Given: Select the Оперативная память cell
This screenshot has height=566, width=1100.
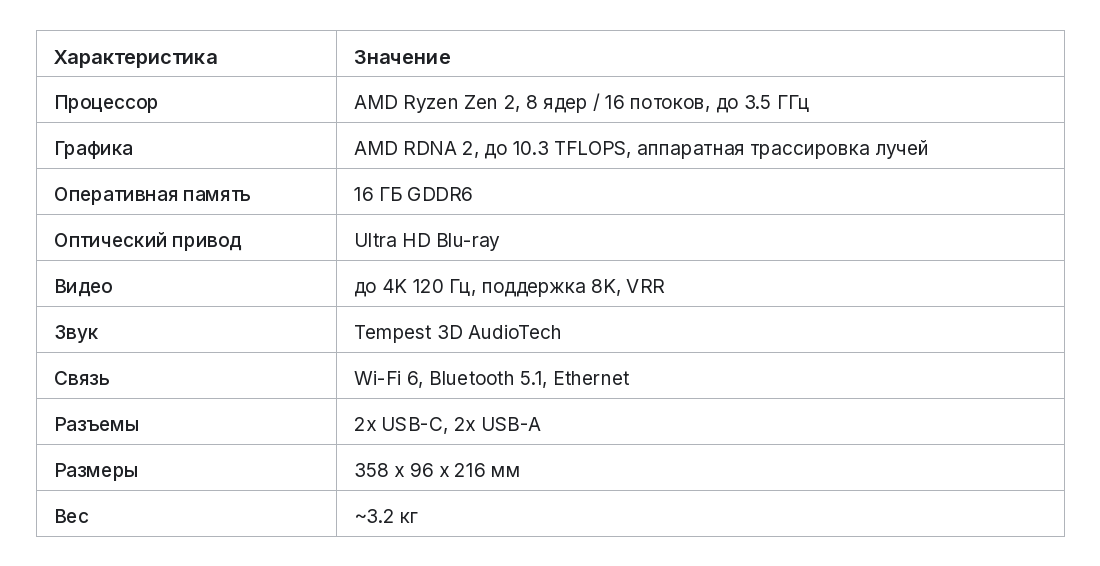Looking at the screenshot, I should point(152,194).
